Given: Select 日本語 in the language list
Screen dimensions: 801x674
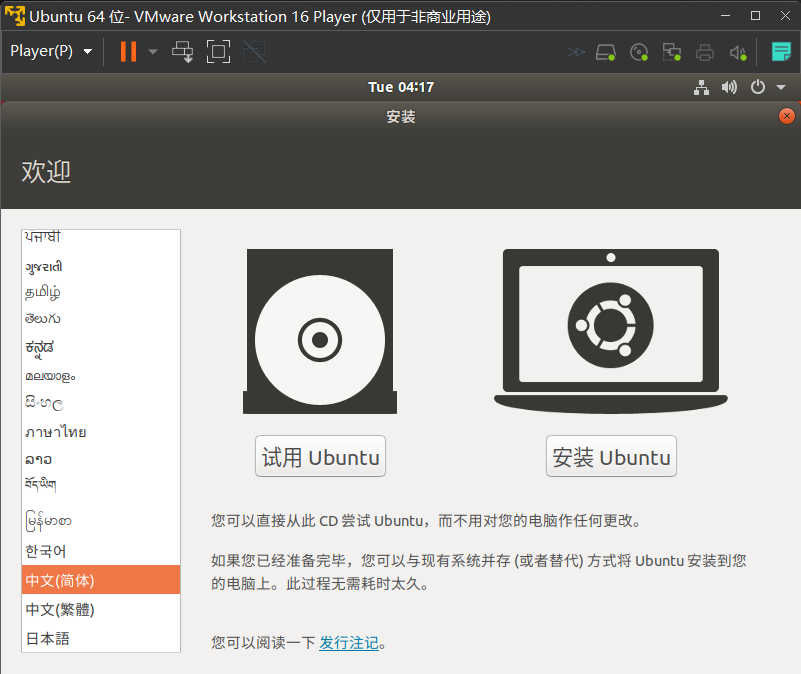Looking at the screenshot, I should [48, 638].
